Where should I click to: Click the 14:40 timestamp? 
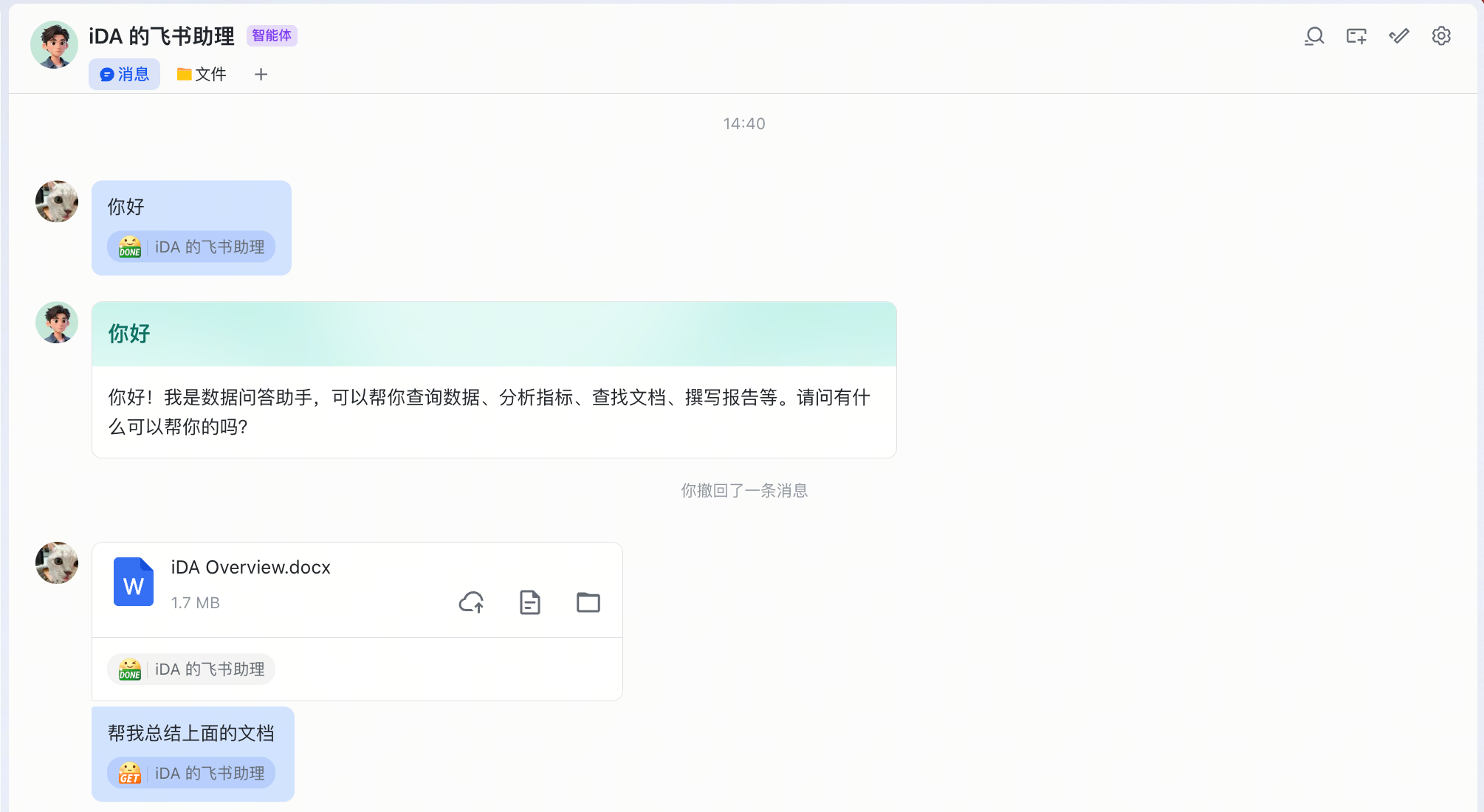(744, 123)
